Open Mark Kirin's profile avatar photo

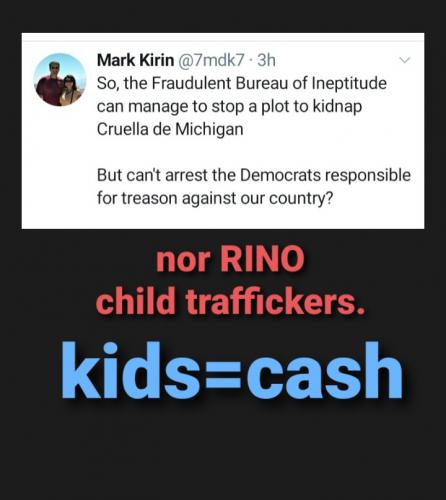tap(60, 79)
